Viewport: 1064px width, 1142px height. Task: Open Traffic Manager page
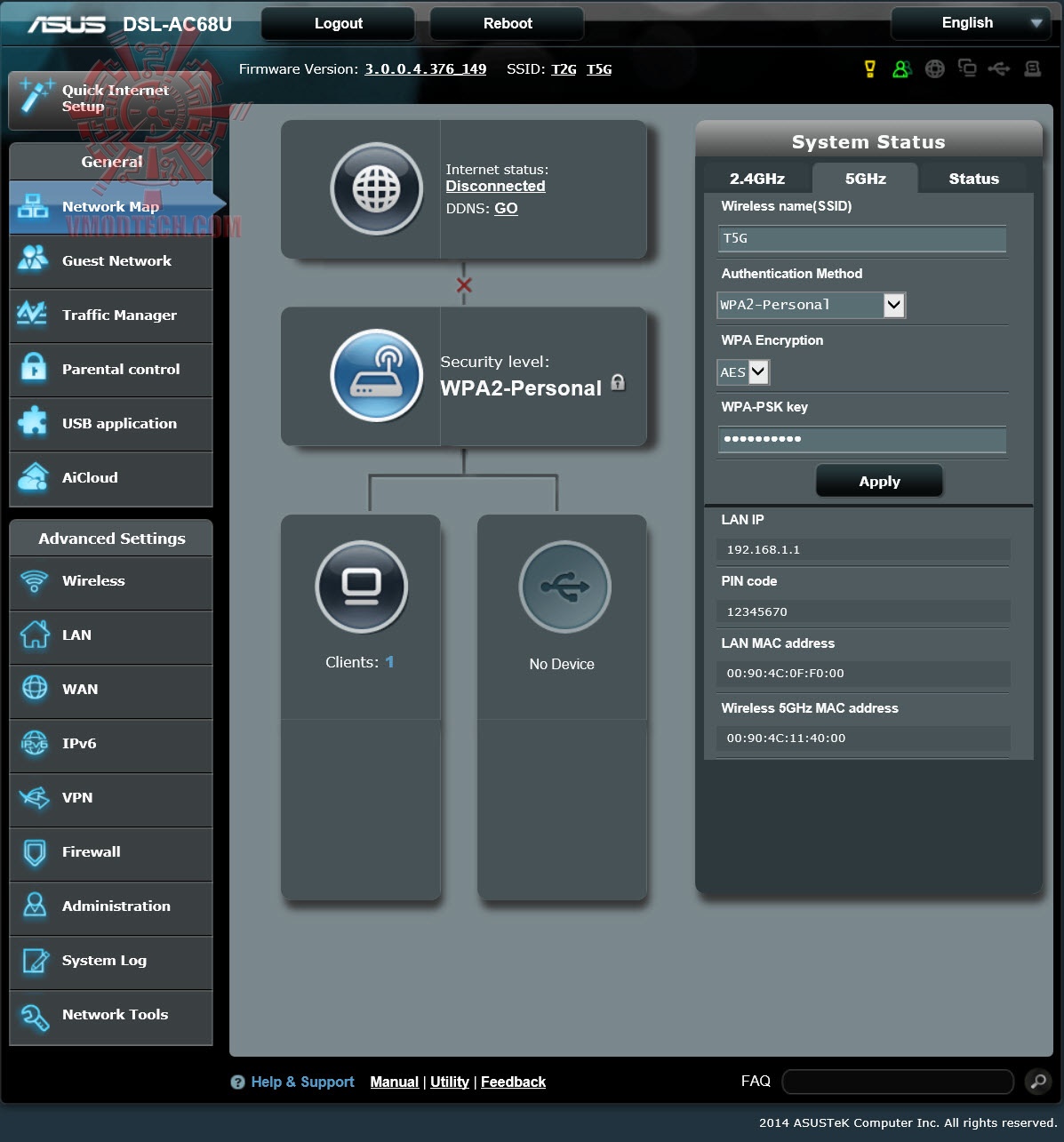pos(111,315)
